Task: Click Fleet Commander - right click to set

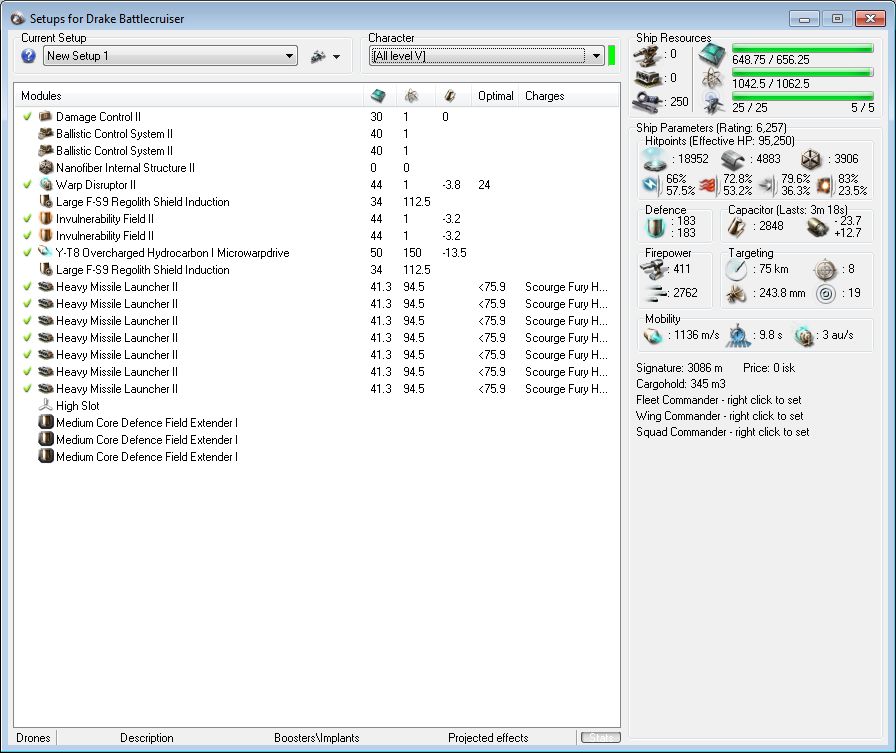Action: [718, 400]
